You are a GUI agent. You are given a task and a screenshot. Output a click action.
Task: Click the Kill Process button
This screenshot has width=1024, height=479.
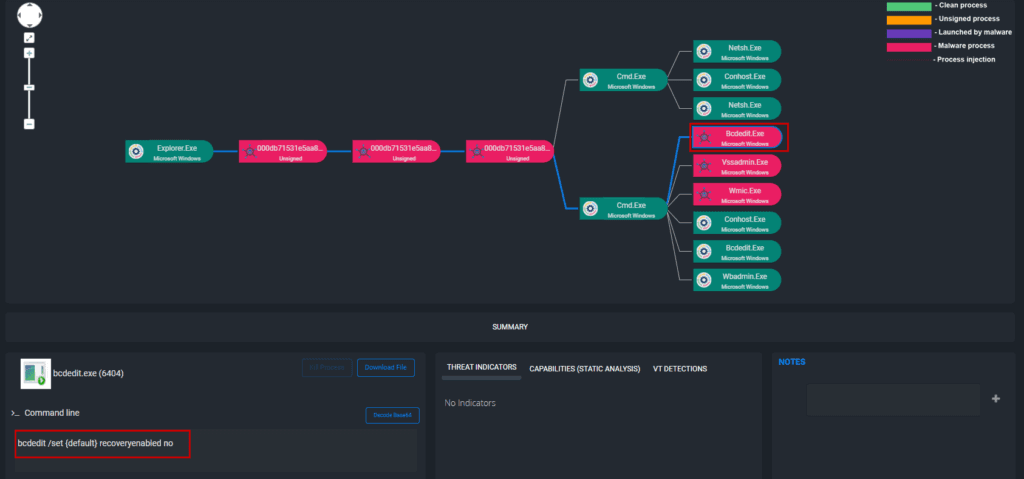[x=327, y=367]
